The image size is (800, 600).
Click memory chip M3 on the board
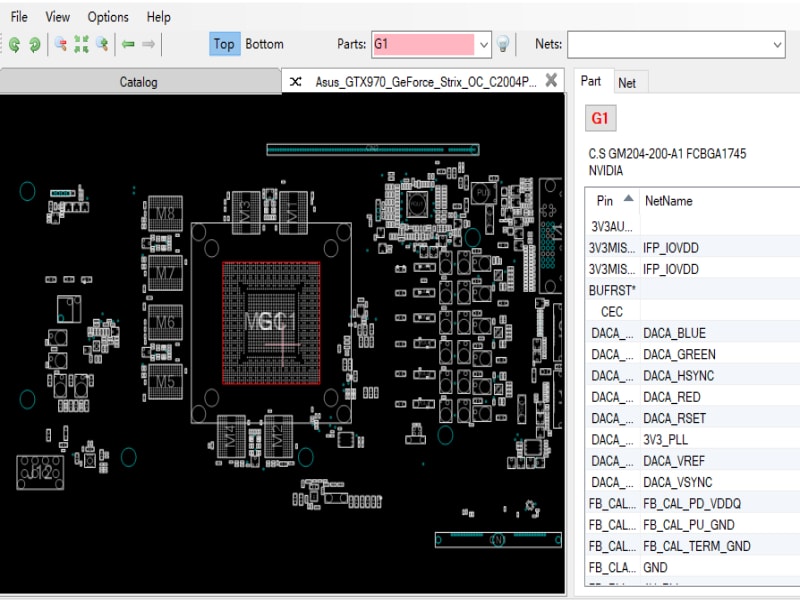pyautogui.click(x=246, y=212)
